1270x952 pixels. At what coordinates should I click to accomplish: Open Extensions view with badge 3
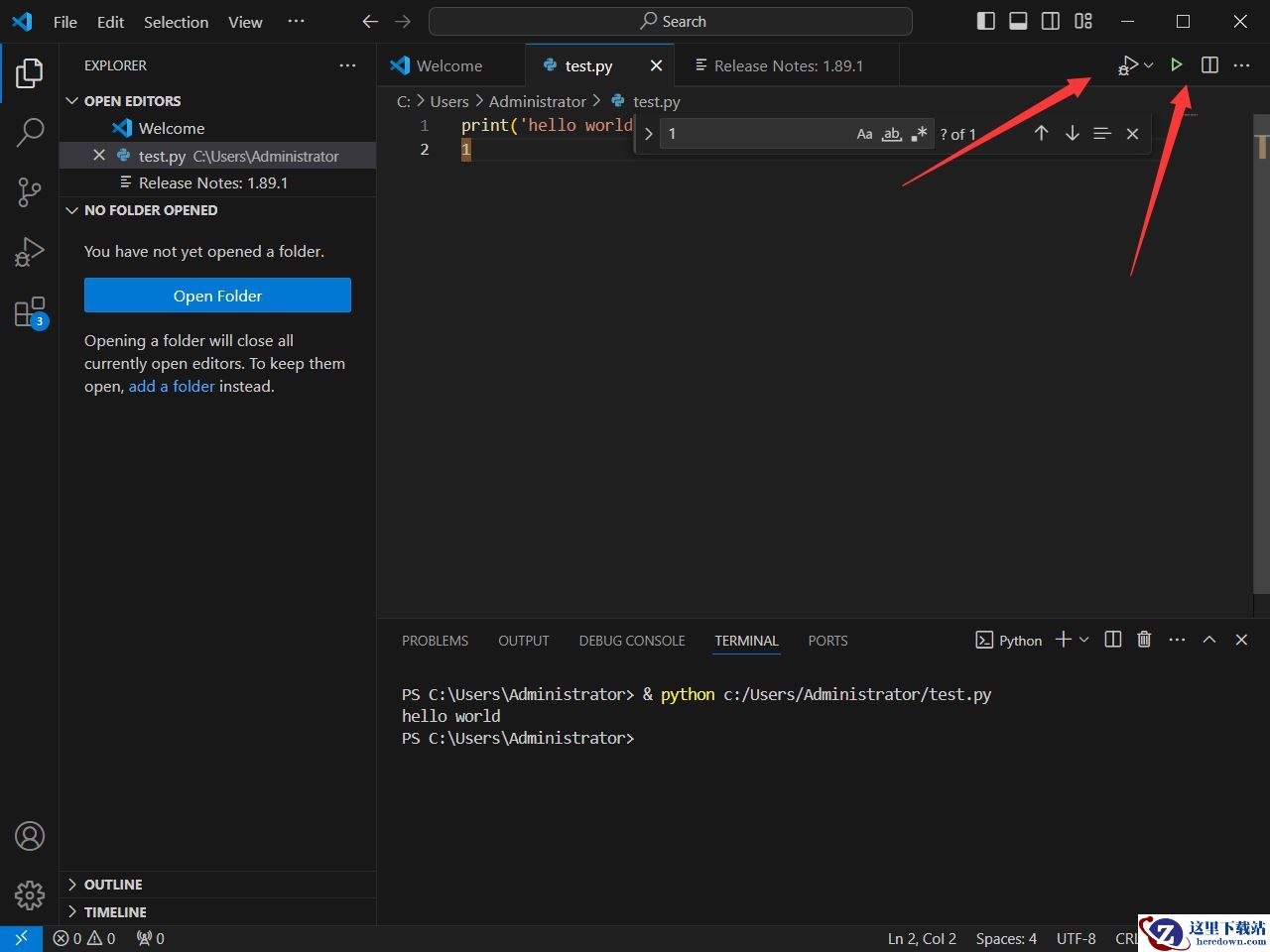click(x=30, y=312)
